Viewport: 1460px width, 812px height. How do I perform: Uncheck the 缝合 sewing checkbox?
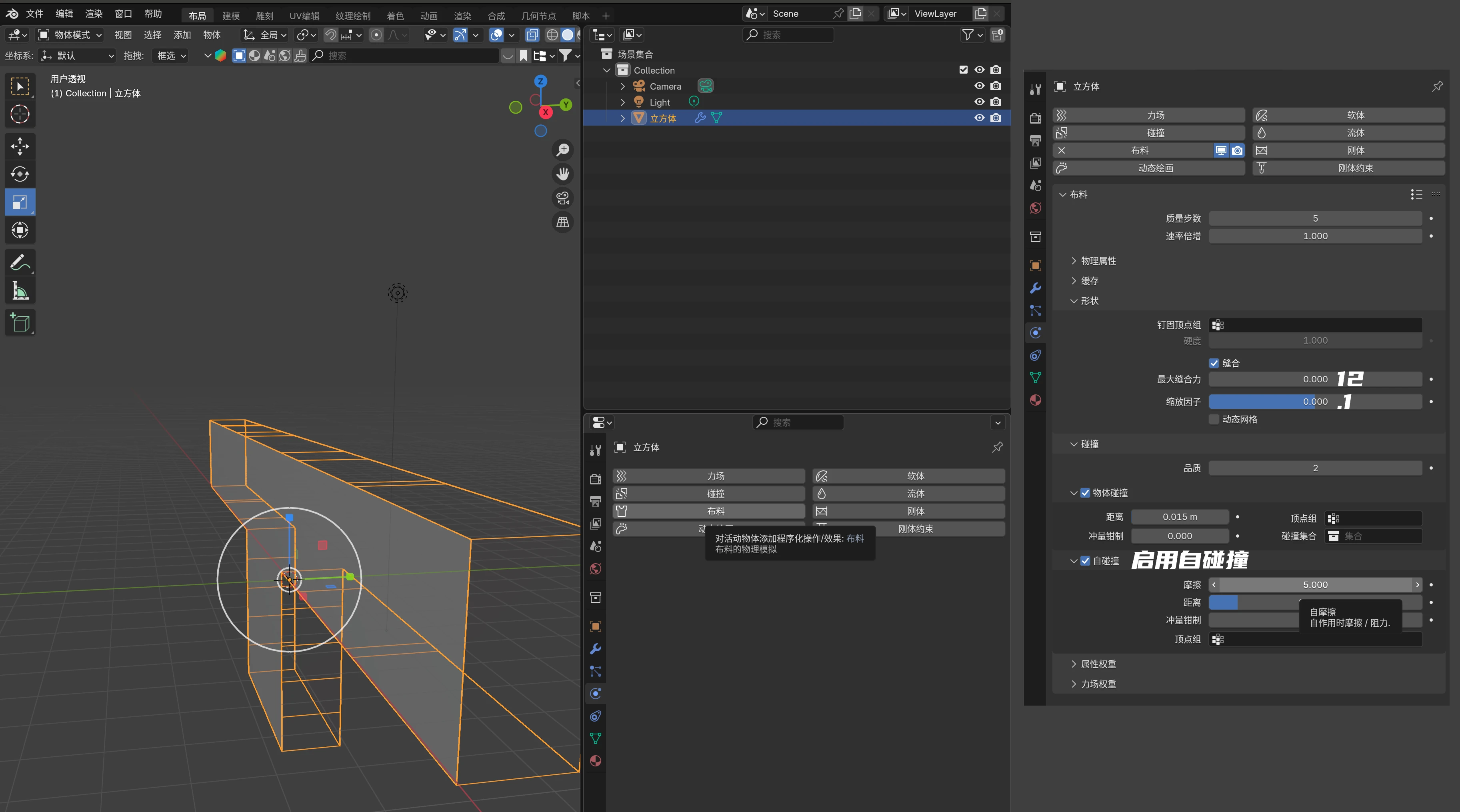tap(1214, 363)
